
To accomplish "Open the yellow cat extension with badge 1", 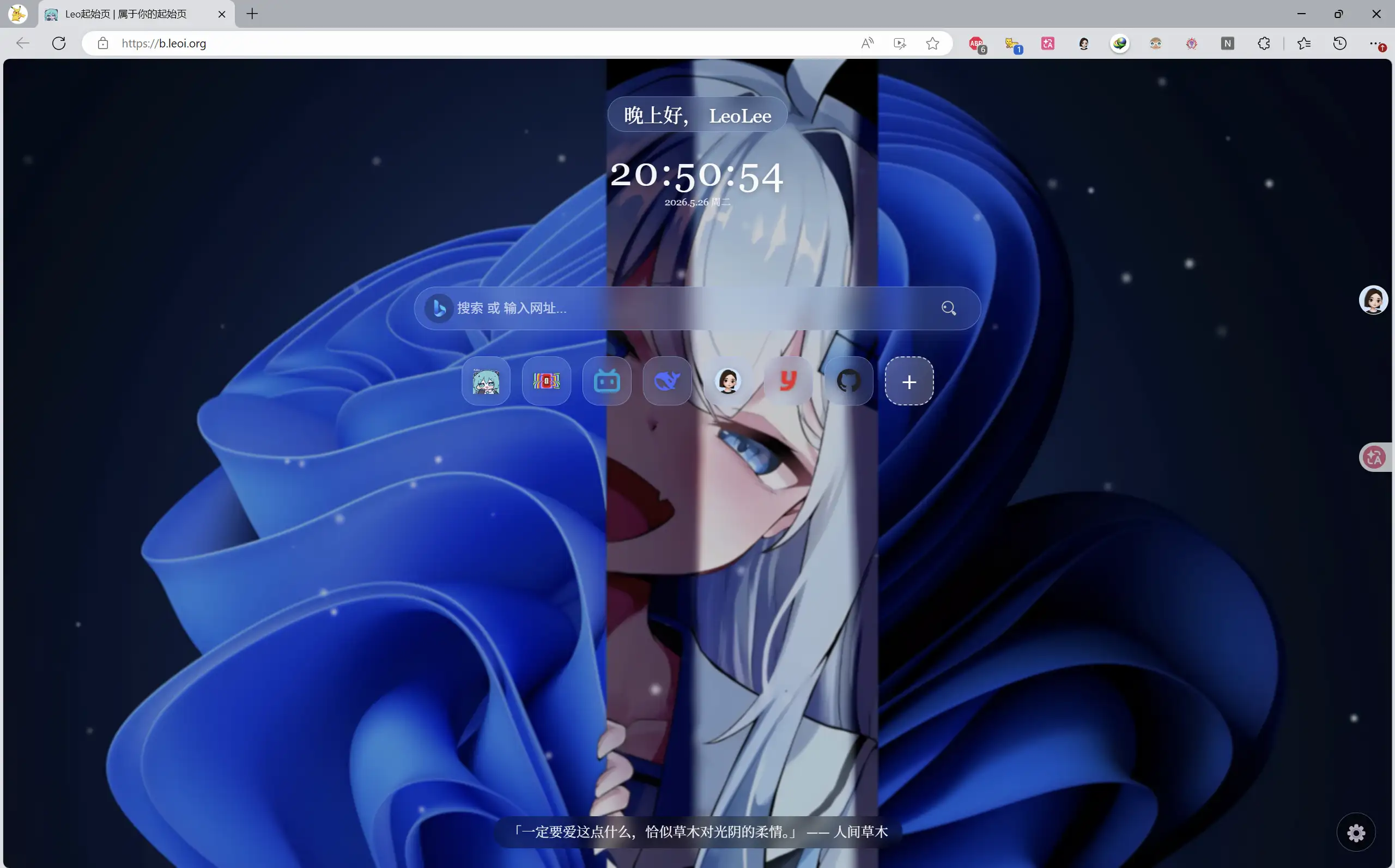I will click(x=1012, y=44).
